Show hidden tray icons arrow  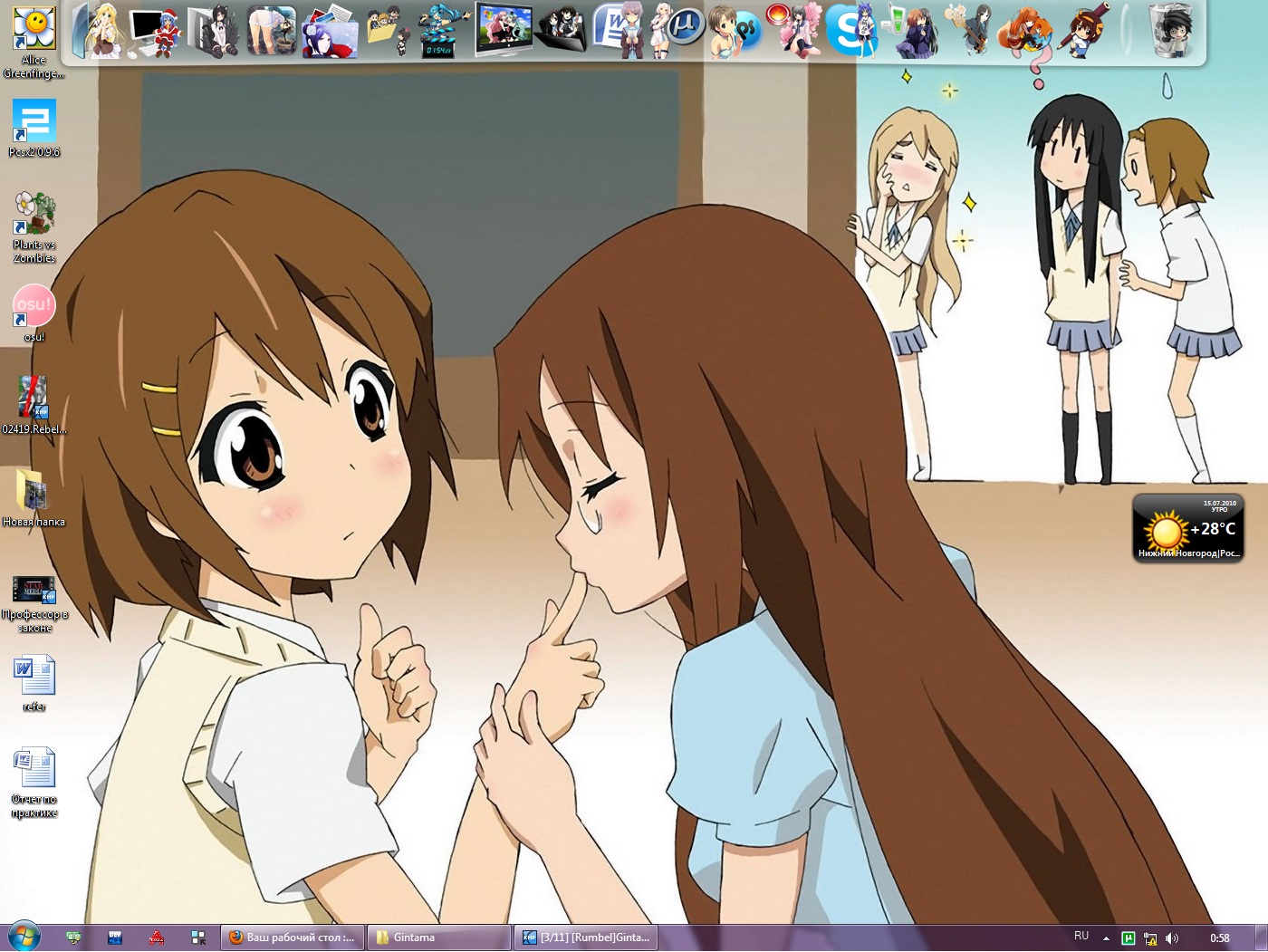[x=1106, y=938]
